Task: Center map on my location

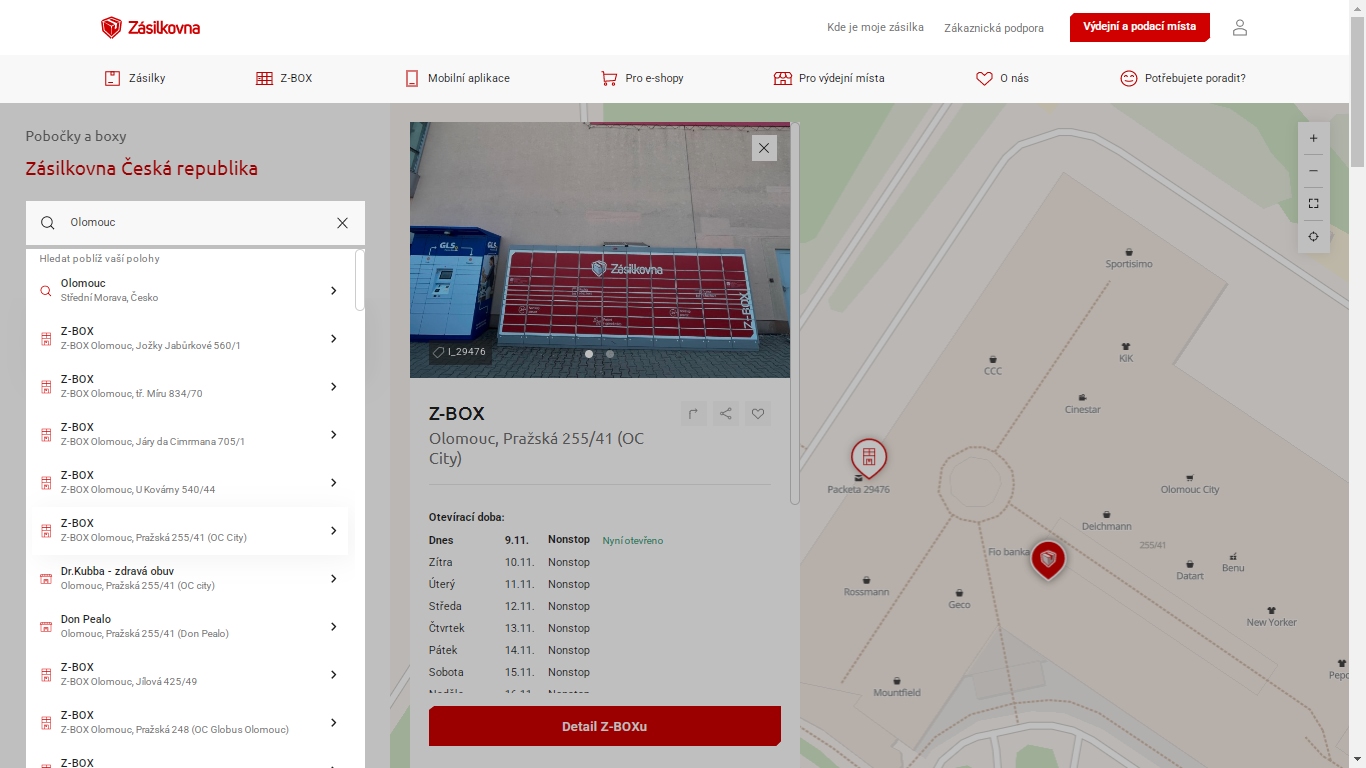Action: pyautogui.click(x=1313, y=237)
